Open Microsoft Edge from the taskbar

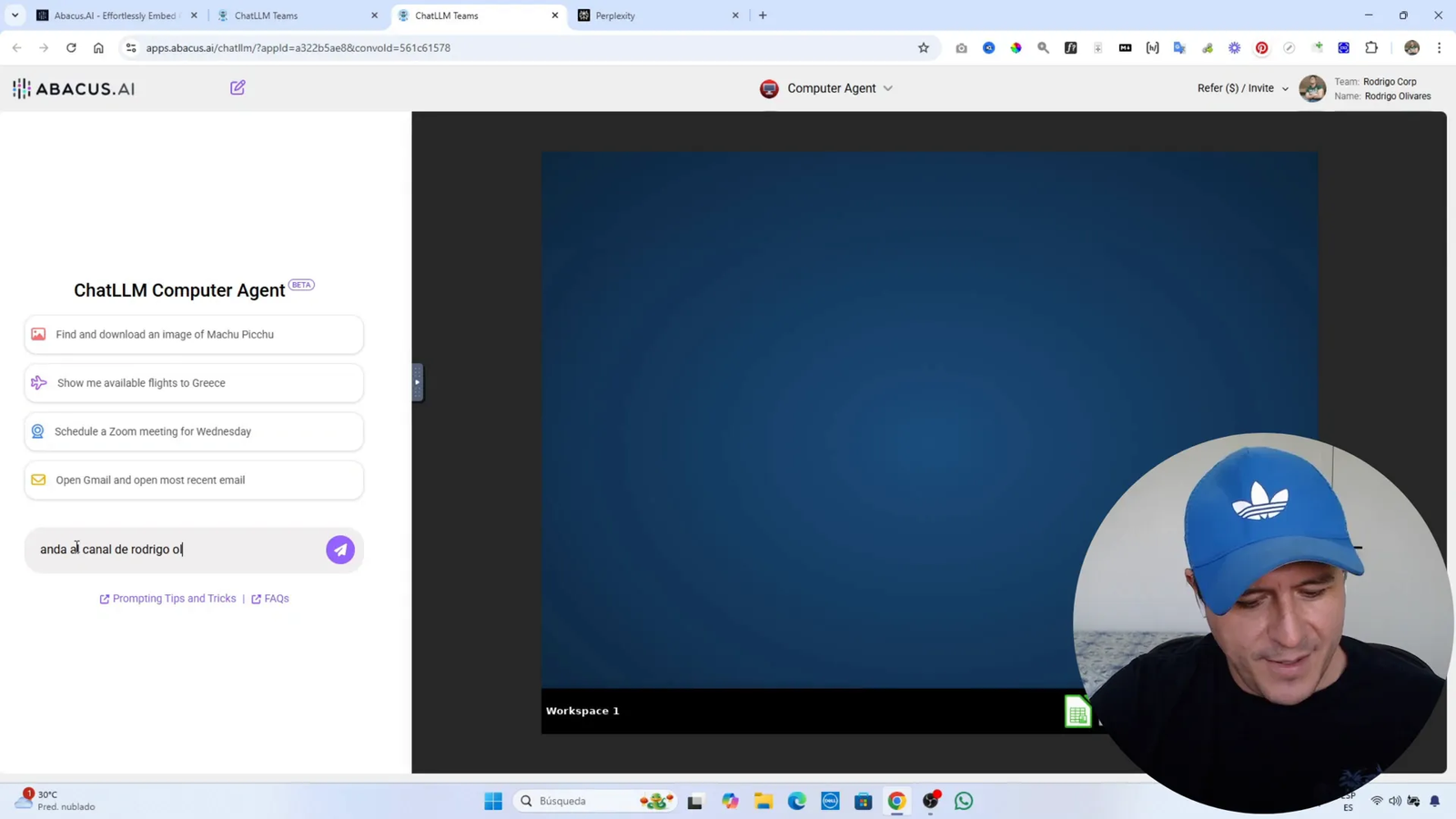(796, 800)
